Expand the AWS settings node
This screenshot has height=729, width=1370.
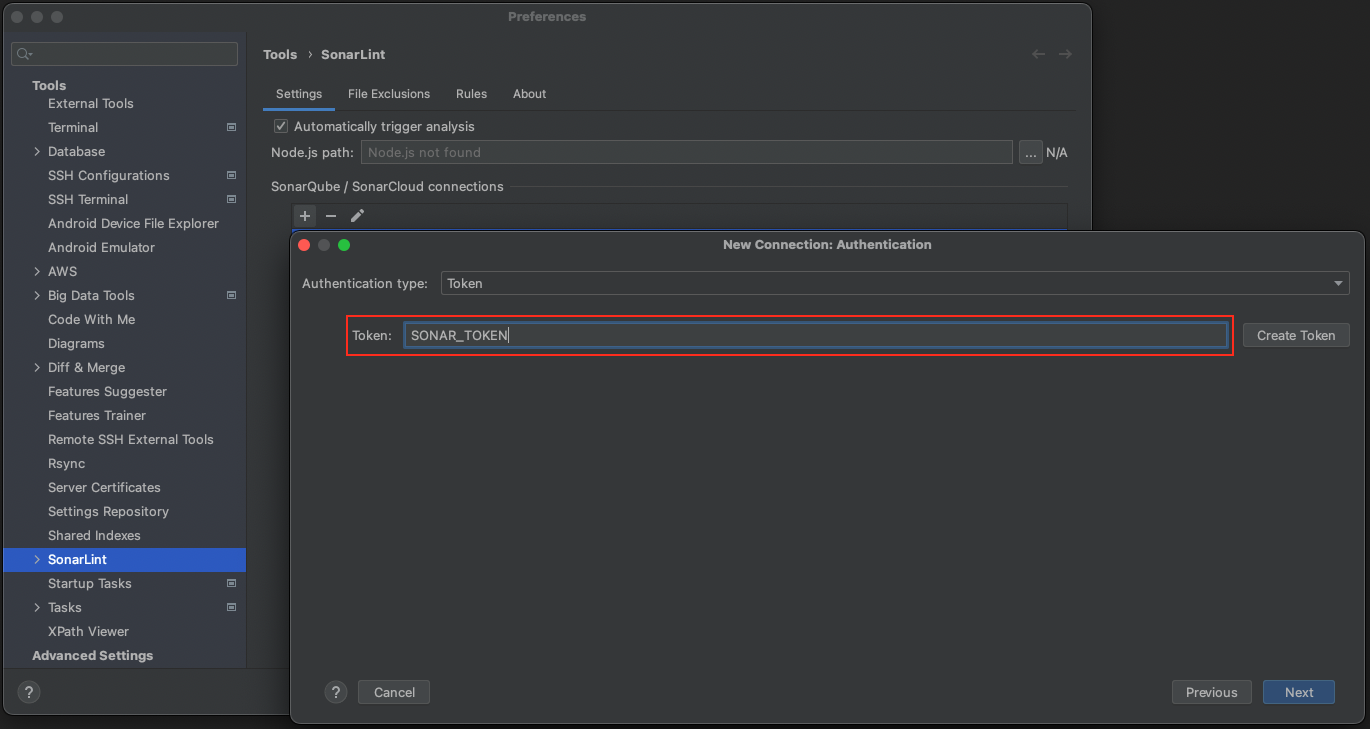pos(37,272)
